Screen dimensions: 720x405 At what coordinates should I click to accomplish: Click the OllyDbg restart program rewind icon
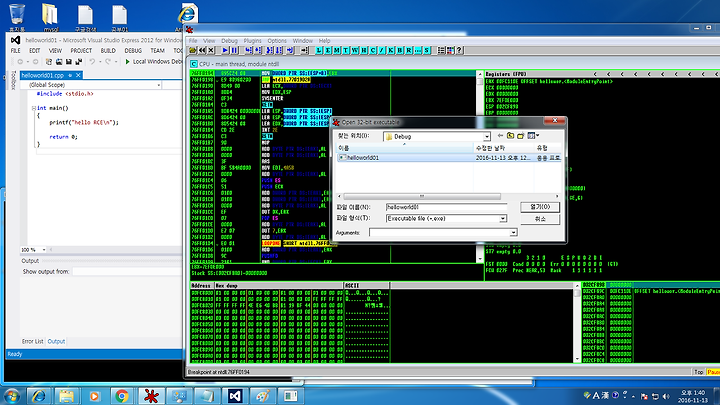tap(202, 50)
